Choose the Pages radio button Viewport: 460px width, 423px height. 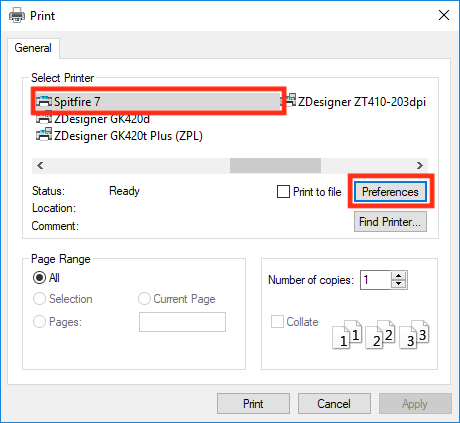[x=39, y=322]
